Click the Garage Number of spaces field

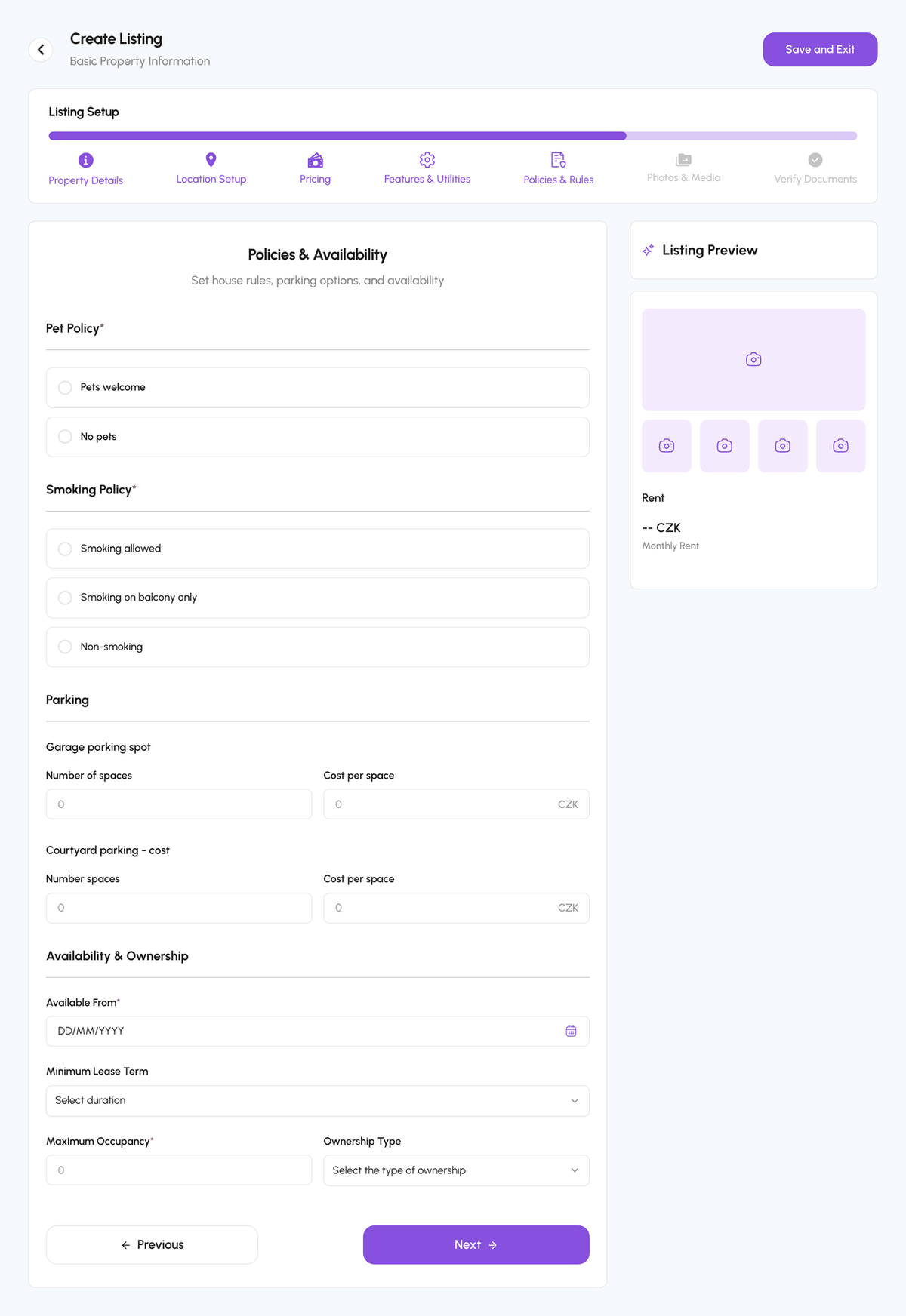coord(179,804)
